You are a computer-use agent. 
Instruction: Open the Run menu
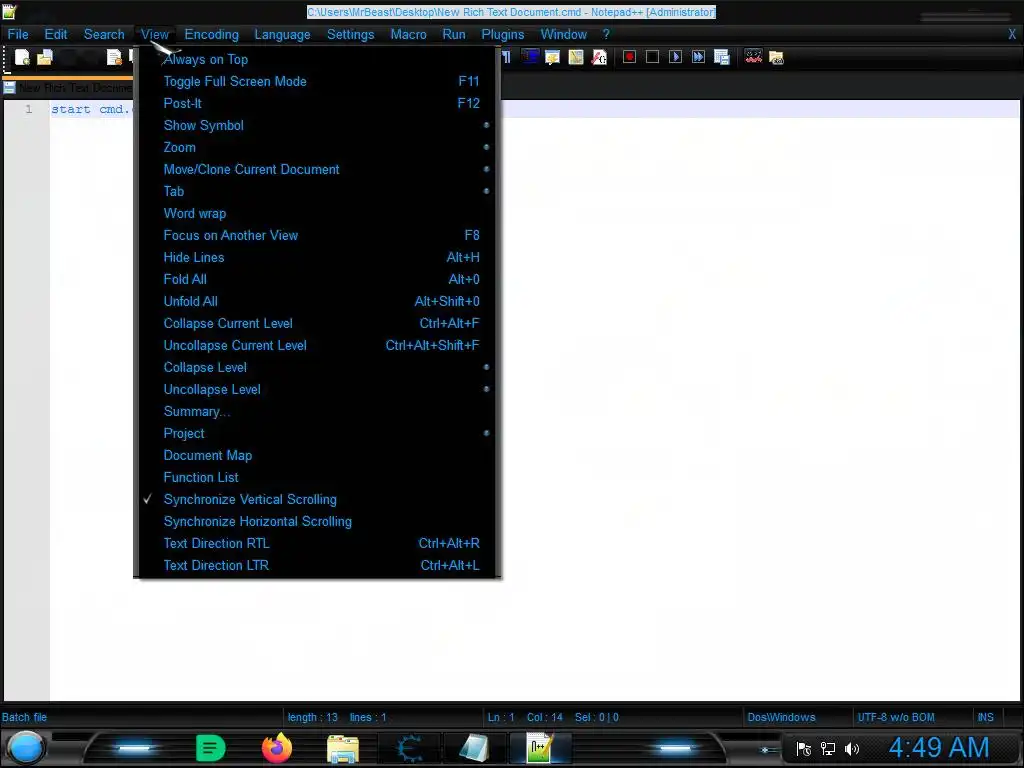tap(454, 35)
